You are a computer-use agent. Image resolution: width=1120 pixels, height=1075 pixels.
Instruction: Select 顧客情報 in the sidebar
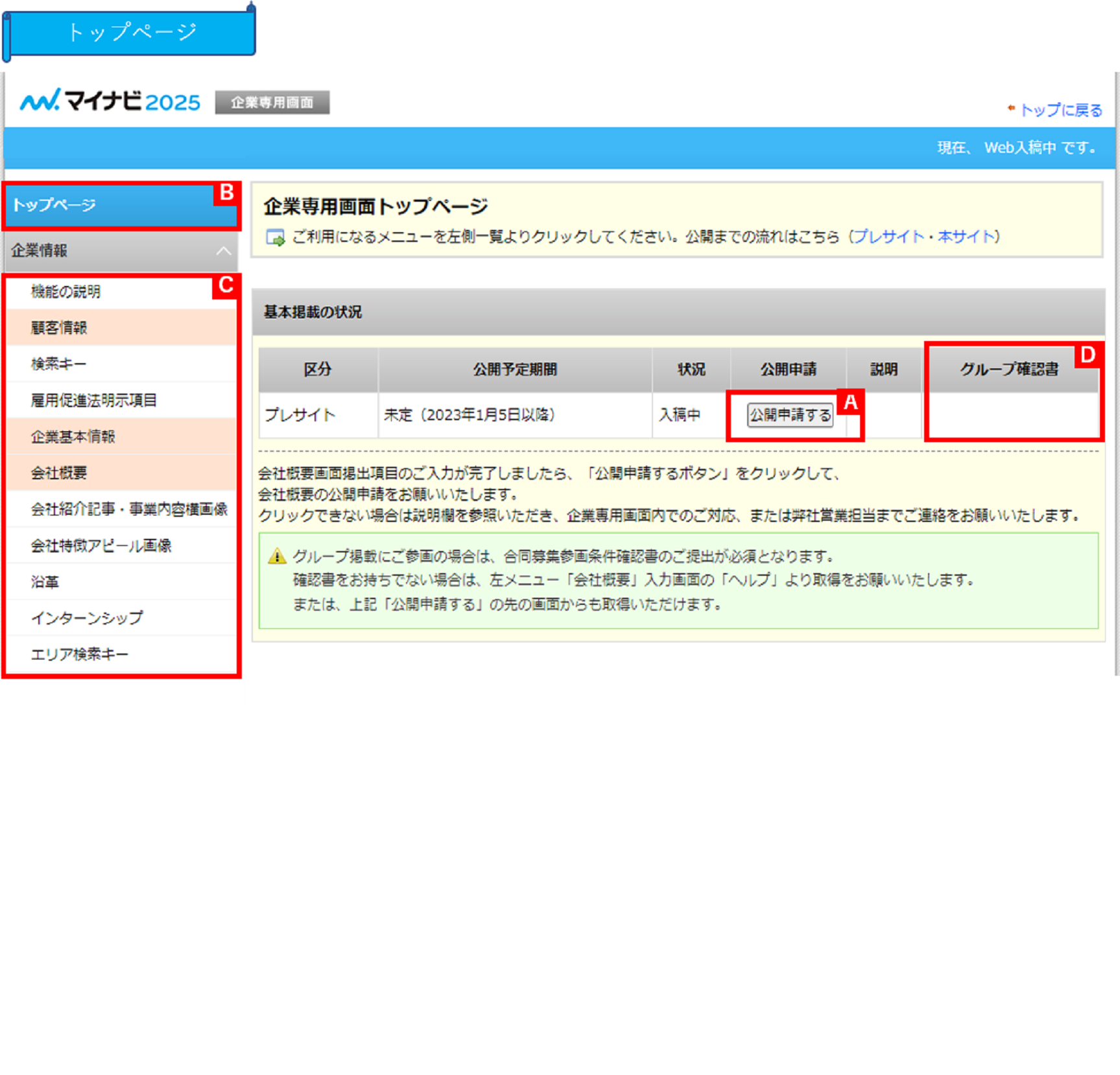point(121,328)
